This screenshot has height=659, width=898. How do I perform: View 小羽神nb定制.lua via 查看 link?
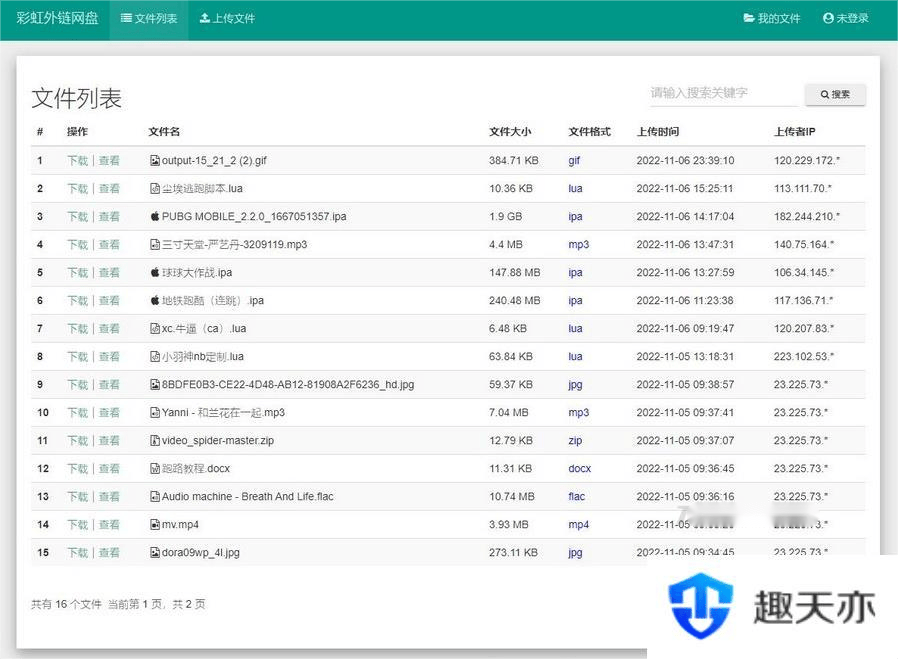tap(109, 357)
